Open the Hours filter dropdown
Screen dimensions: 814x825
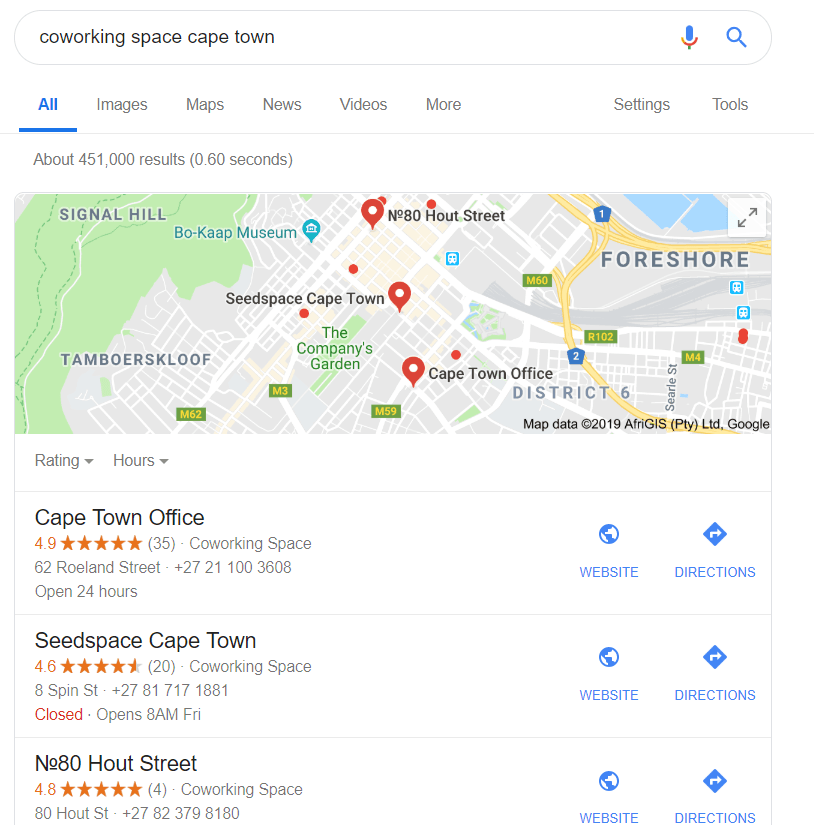point(140,461)
